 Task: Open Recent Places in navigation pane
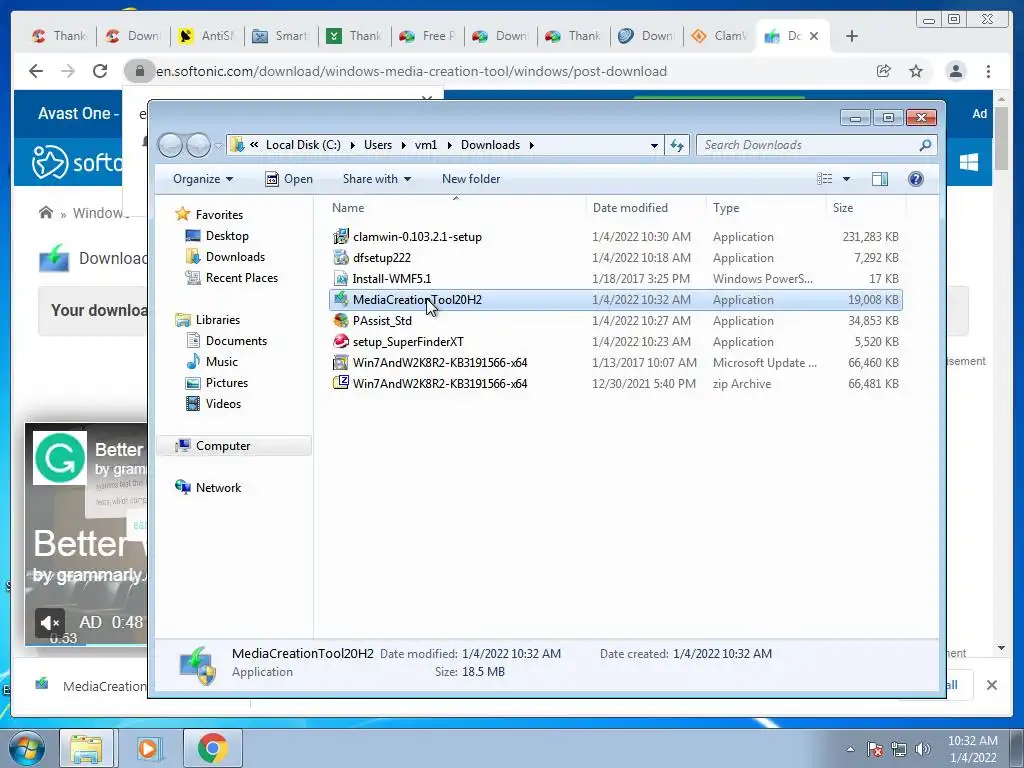(242, 278)
